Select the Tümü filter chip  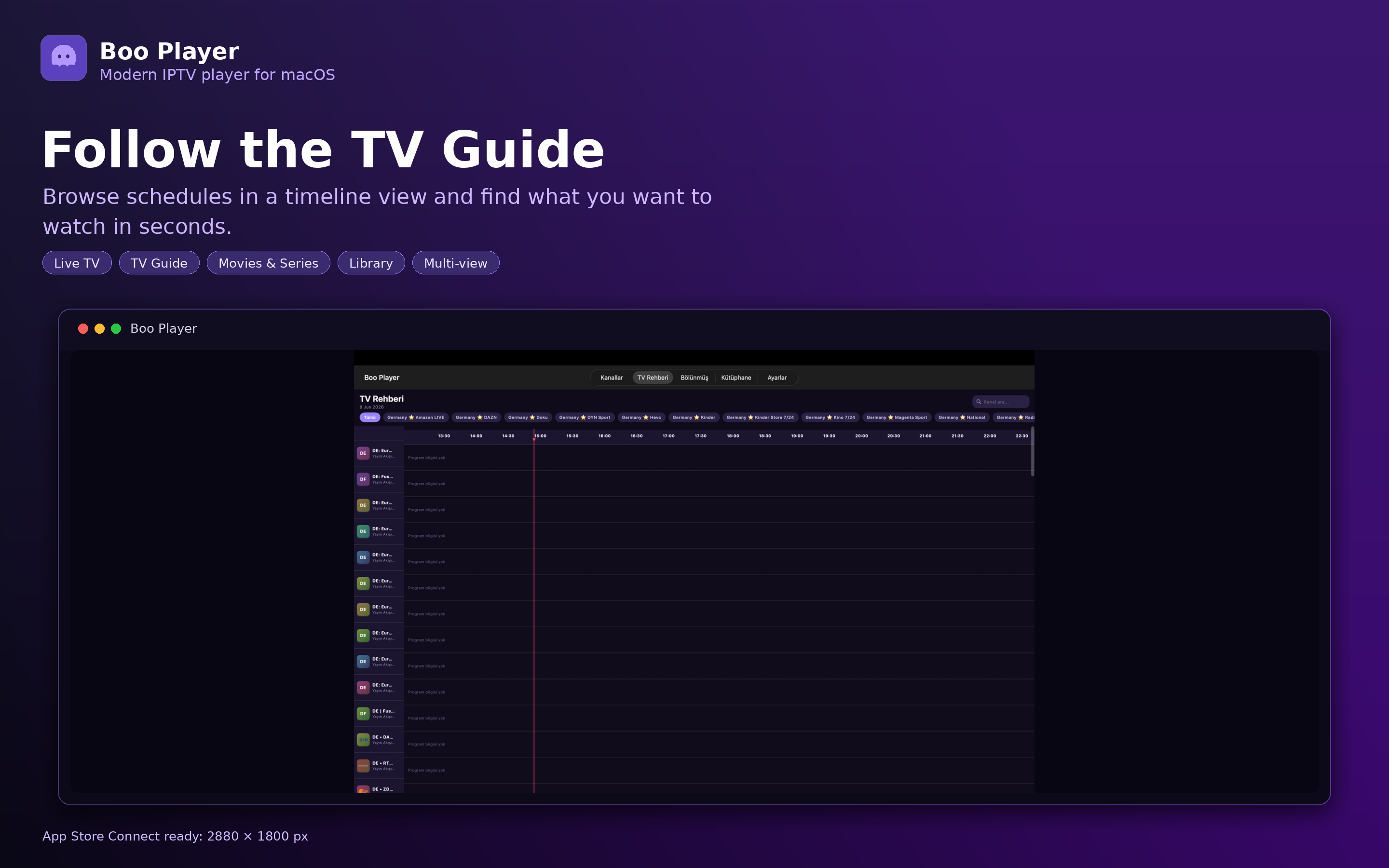click(369, 417)
